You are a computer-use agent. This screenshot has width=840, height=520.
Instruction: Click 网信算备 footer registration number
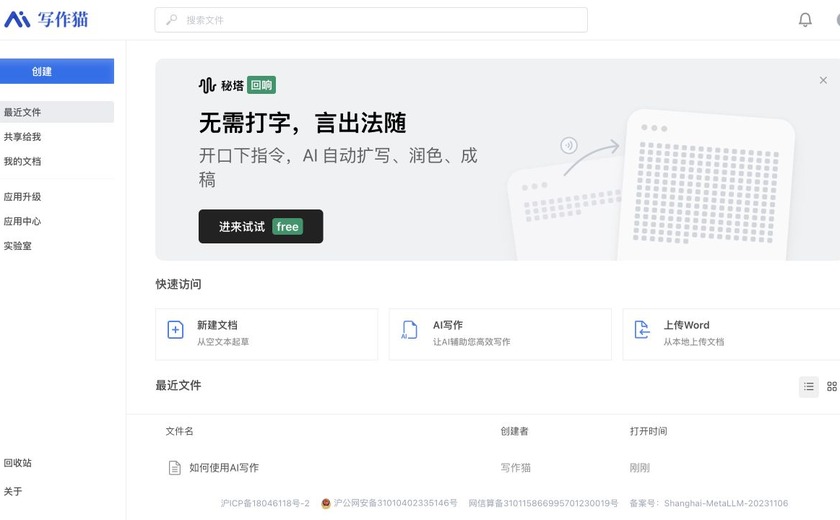543,503
